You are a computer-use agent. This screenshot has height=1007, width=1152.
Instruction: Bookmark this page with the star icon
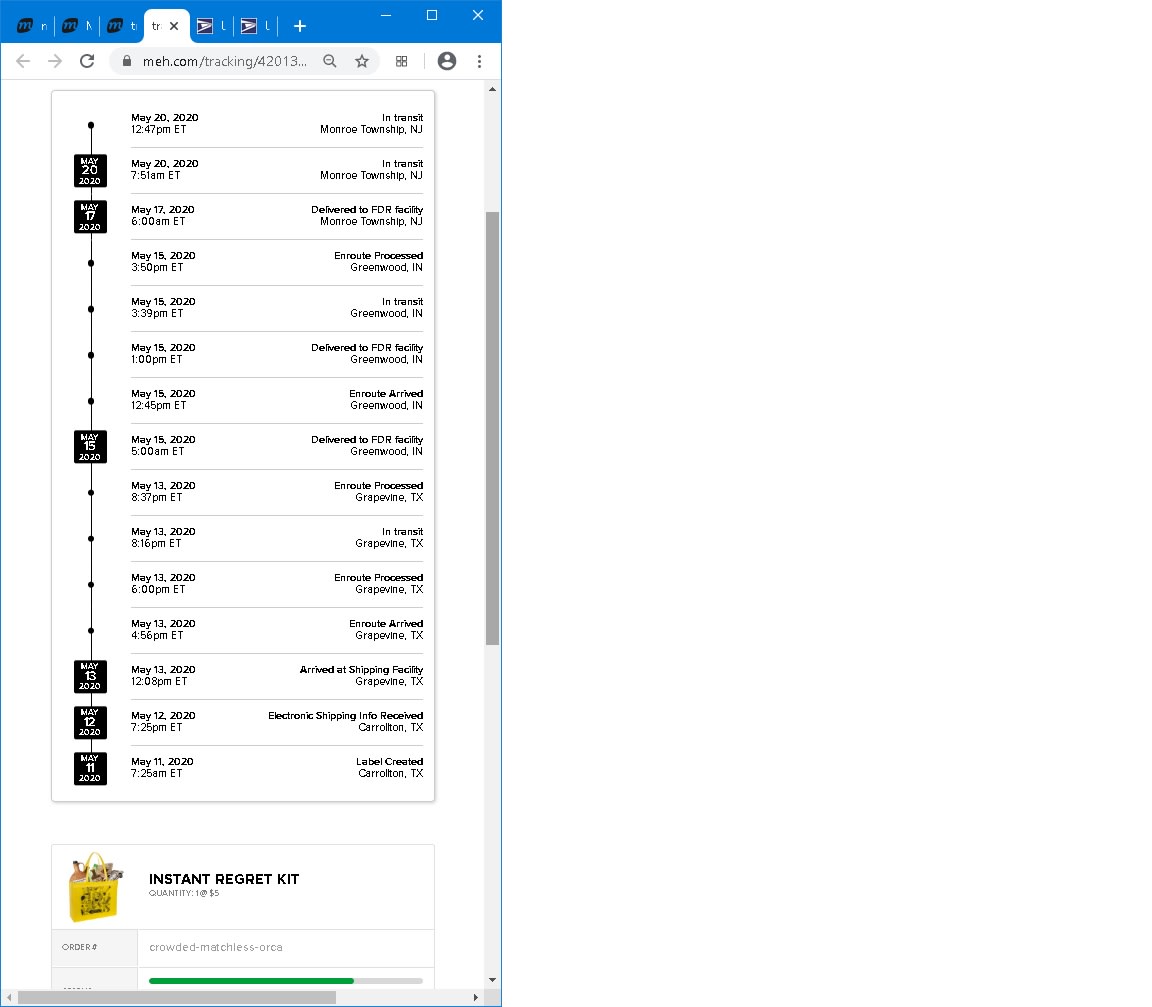pos(362,61)
